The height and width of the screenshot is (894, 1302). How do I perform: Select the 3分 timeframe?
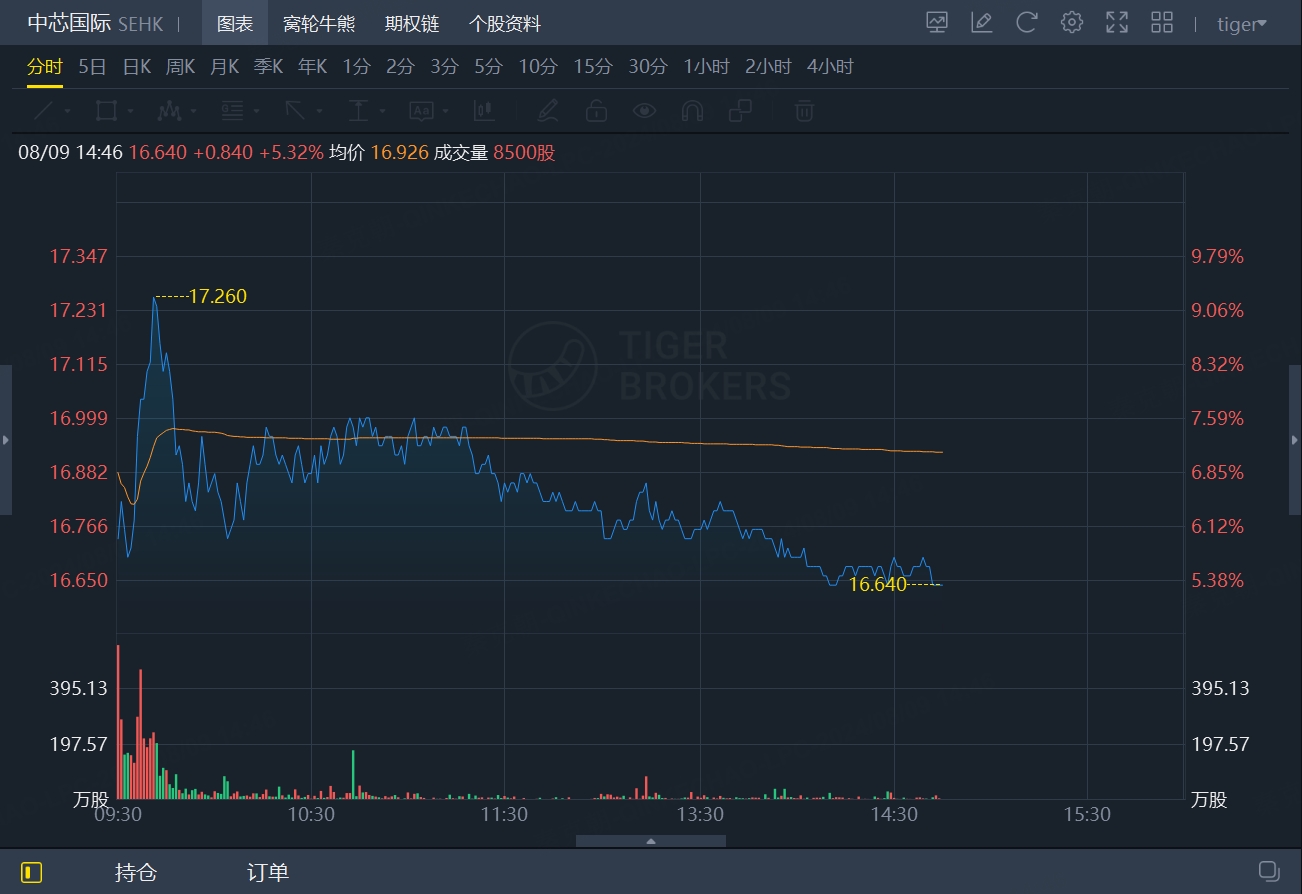click(x=444, y=67)
